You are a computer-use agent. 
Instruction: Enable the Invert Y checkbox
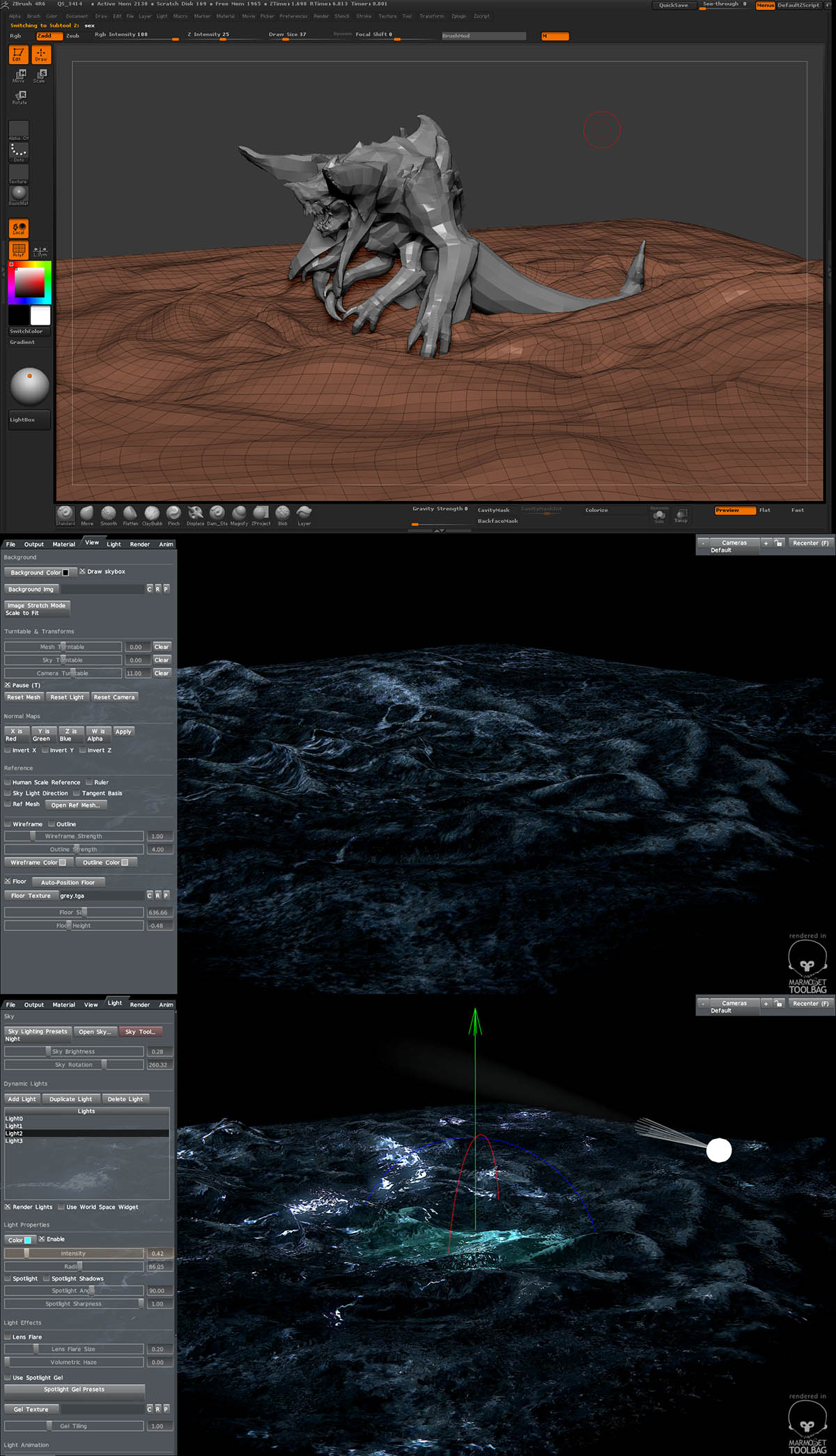(x=45, y=750)
